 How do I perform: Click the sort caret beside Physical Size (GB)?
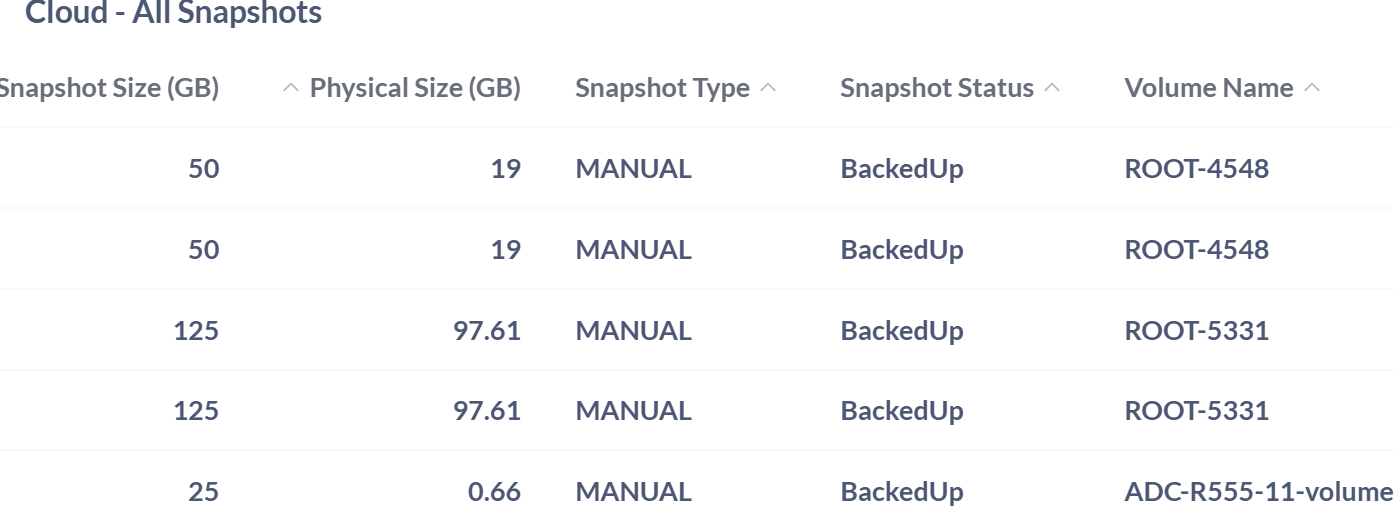[291, 88]
